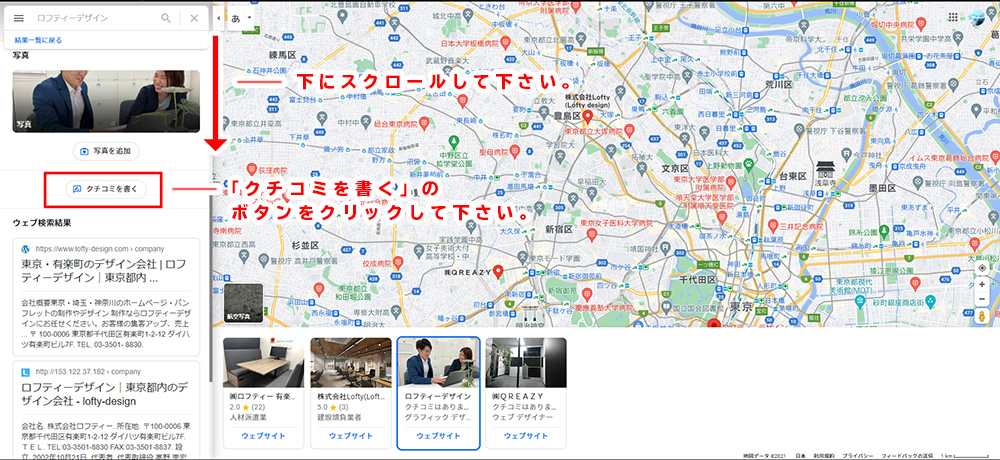
Task: Click the 東京女子医科大学病院 marker
Action: click(x=591, y=234)
